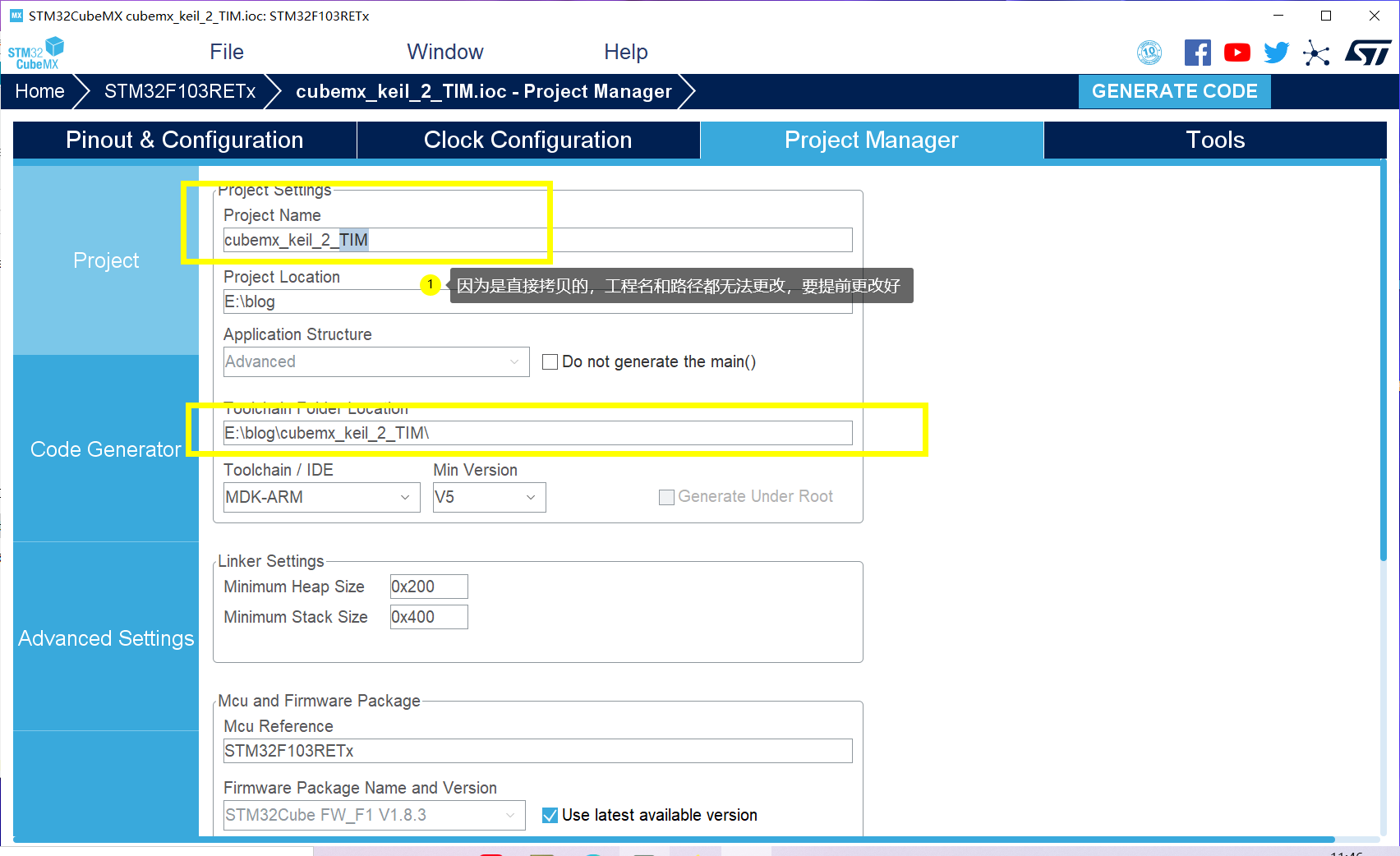
Task: Toggle Use latest available version checkbox
Action: point(550,815)
